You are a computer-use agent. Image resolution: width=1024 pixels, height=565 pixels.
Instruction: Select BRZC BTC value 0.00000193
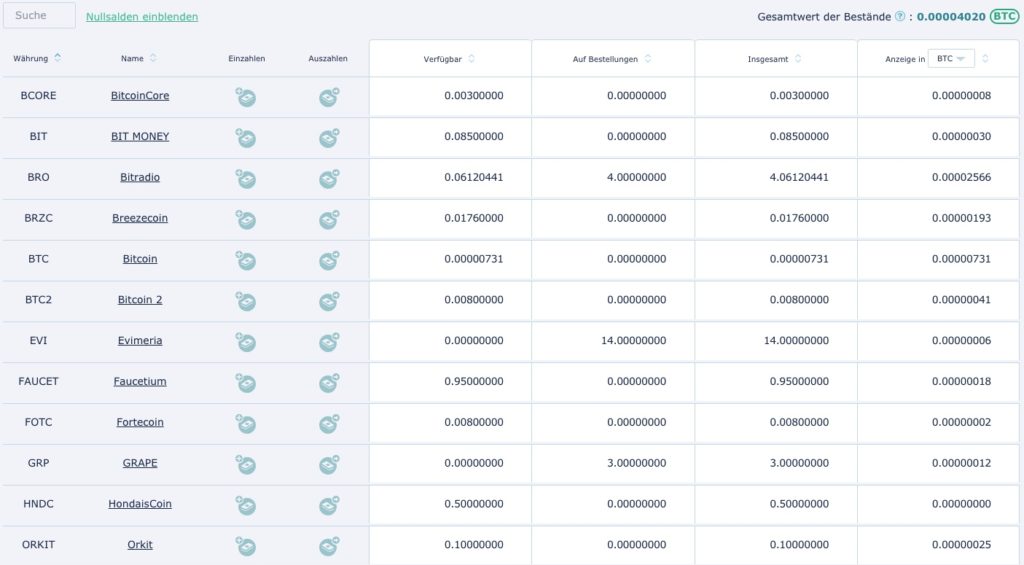coord(961,218)
